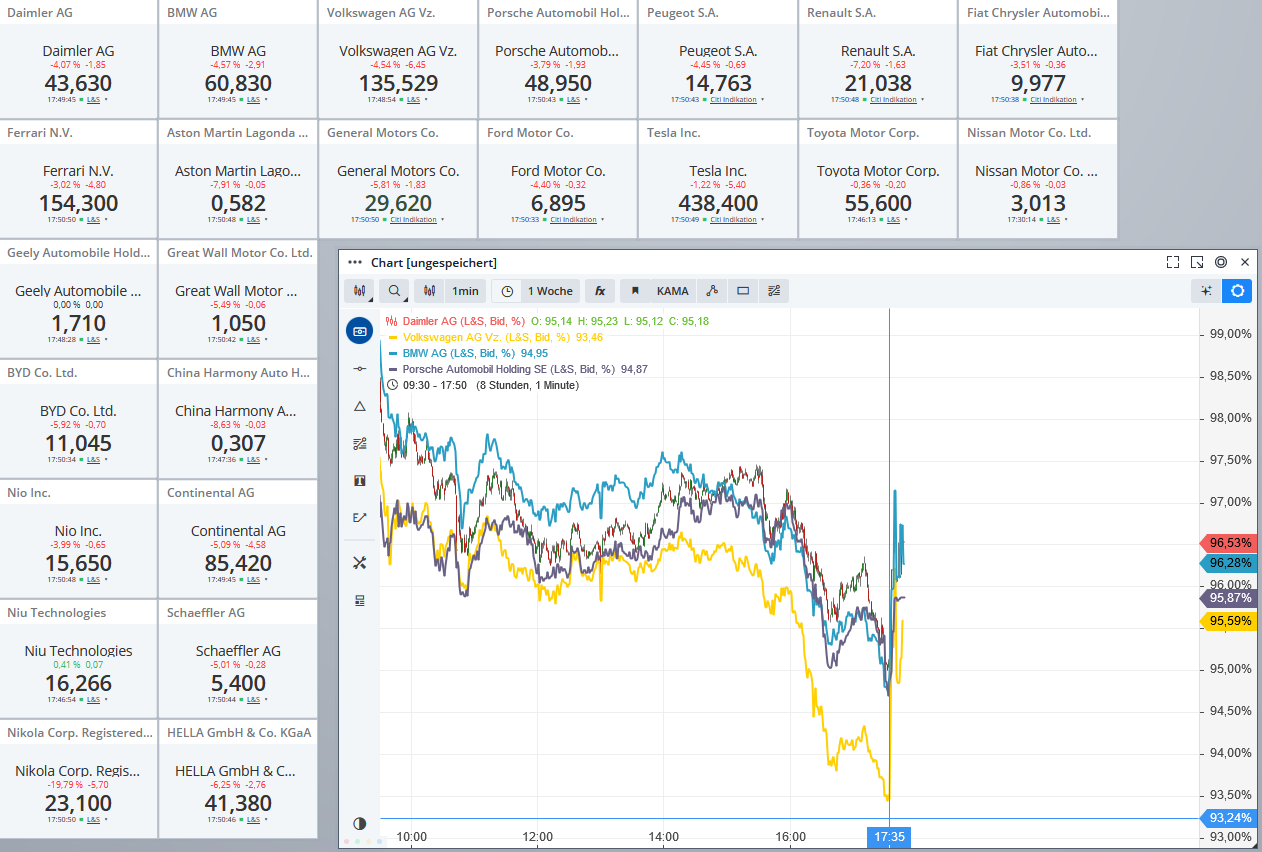Screen dimensions: 1262x852
Task: Open Citi Indikation dropdown on Renault S.A. tile
Action: 922,100
